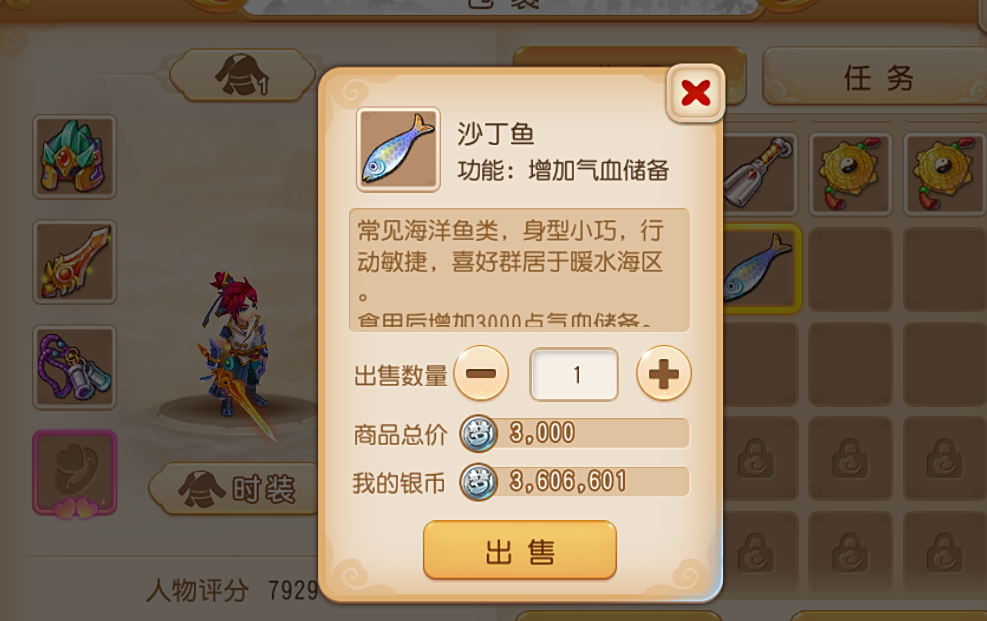The height and width of the screenshot is (621, 987).
Task: Tap the first locked inventory slot
Action: click(x=760, y=458)
